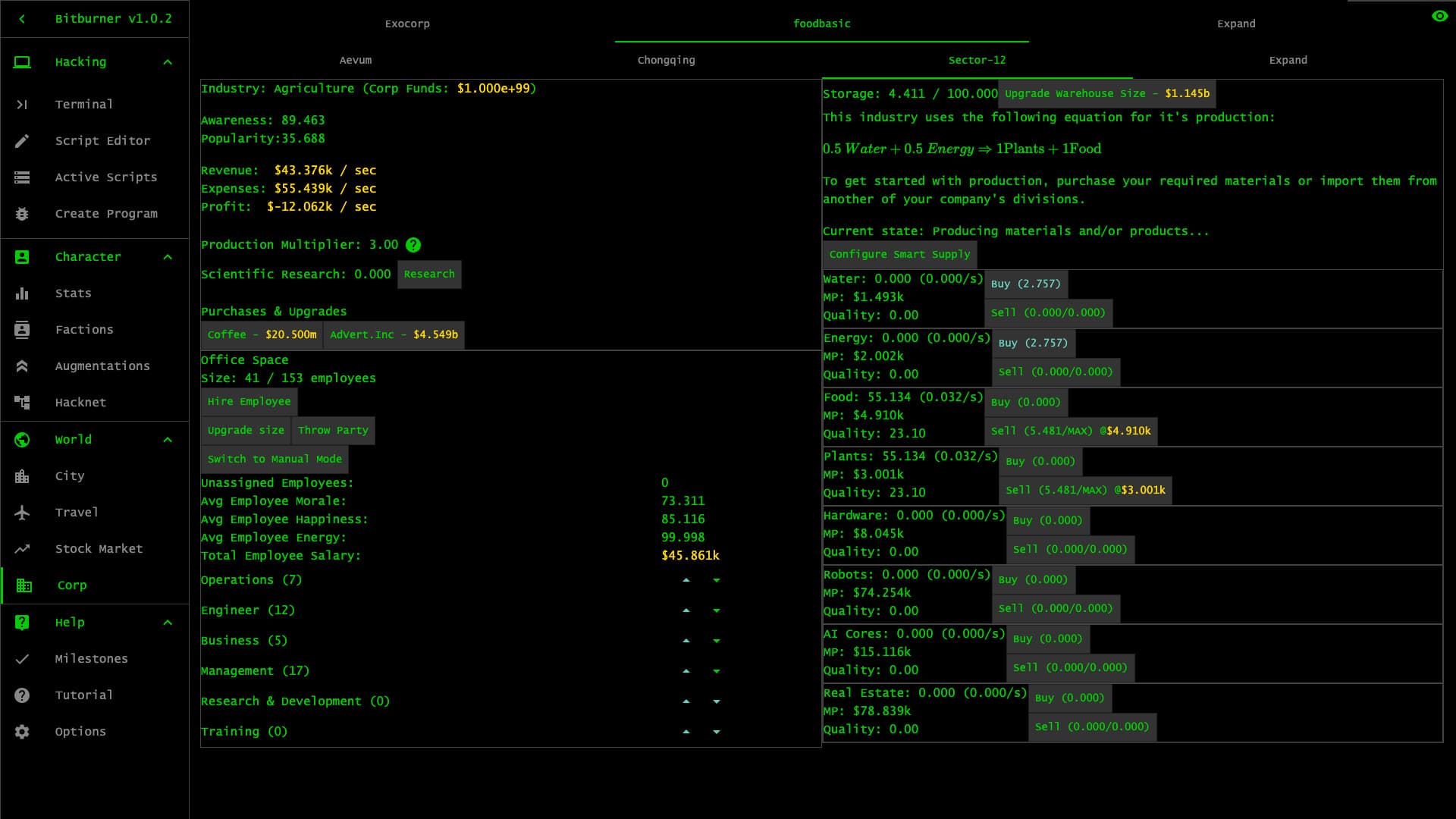Select the Script Editor pencil icon
Viewport: 1456px width, 819px height.
[23, 140]
